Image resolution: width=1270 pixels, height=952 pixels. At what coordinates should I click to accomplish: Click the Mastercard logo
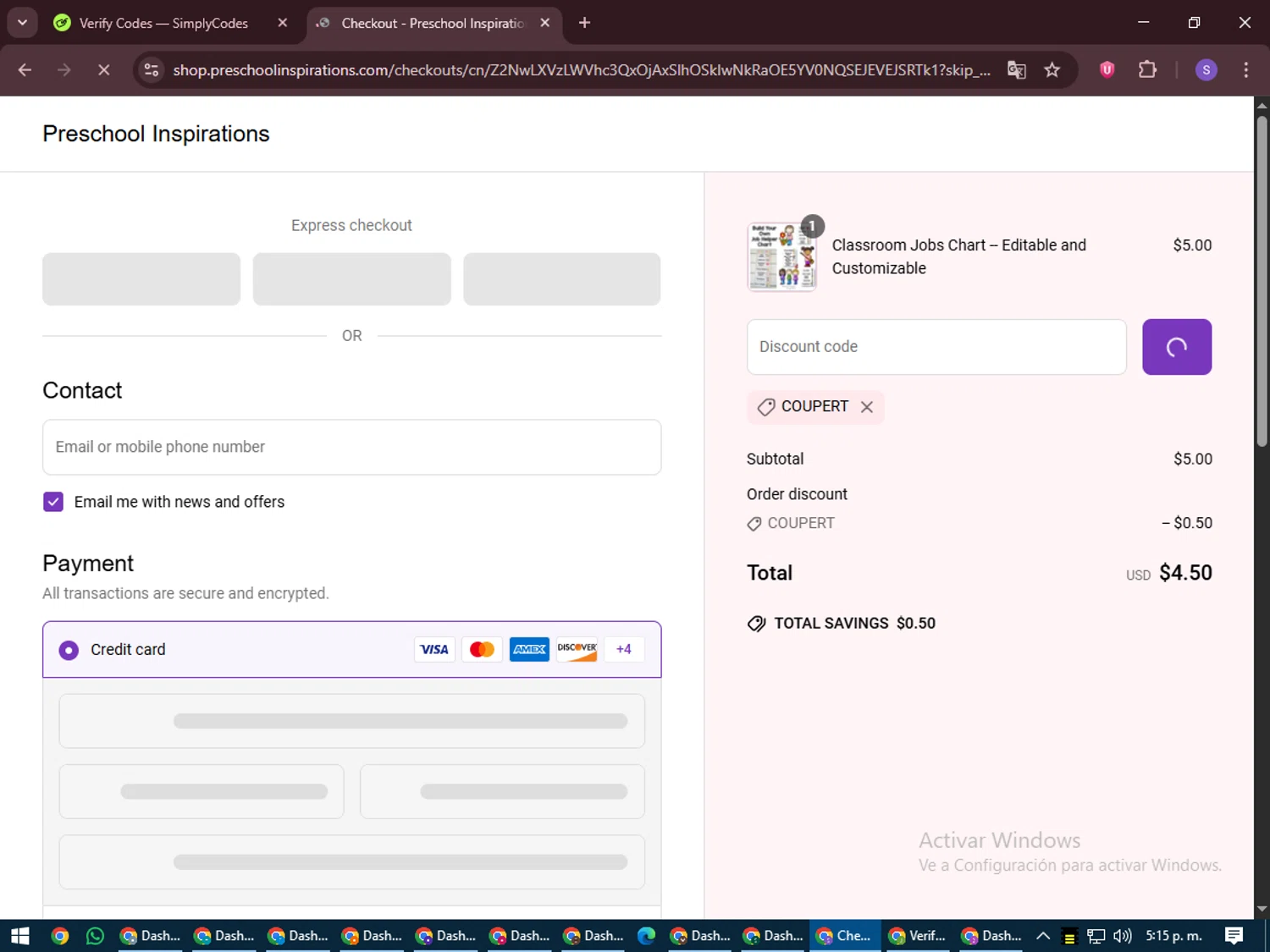pos(482,649)
